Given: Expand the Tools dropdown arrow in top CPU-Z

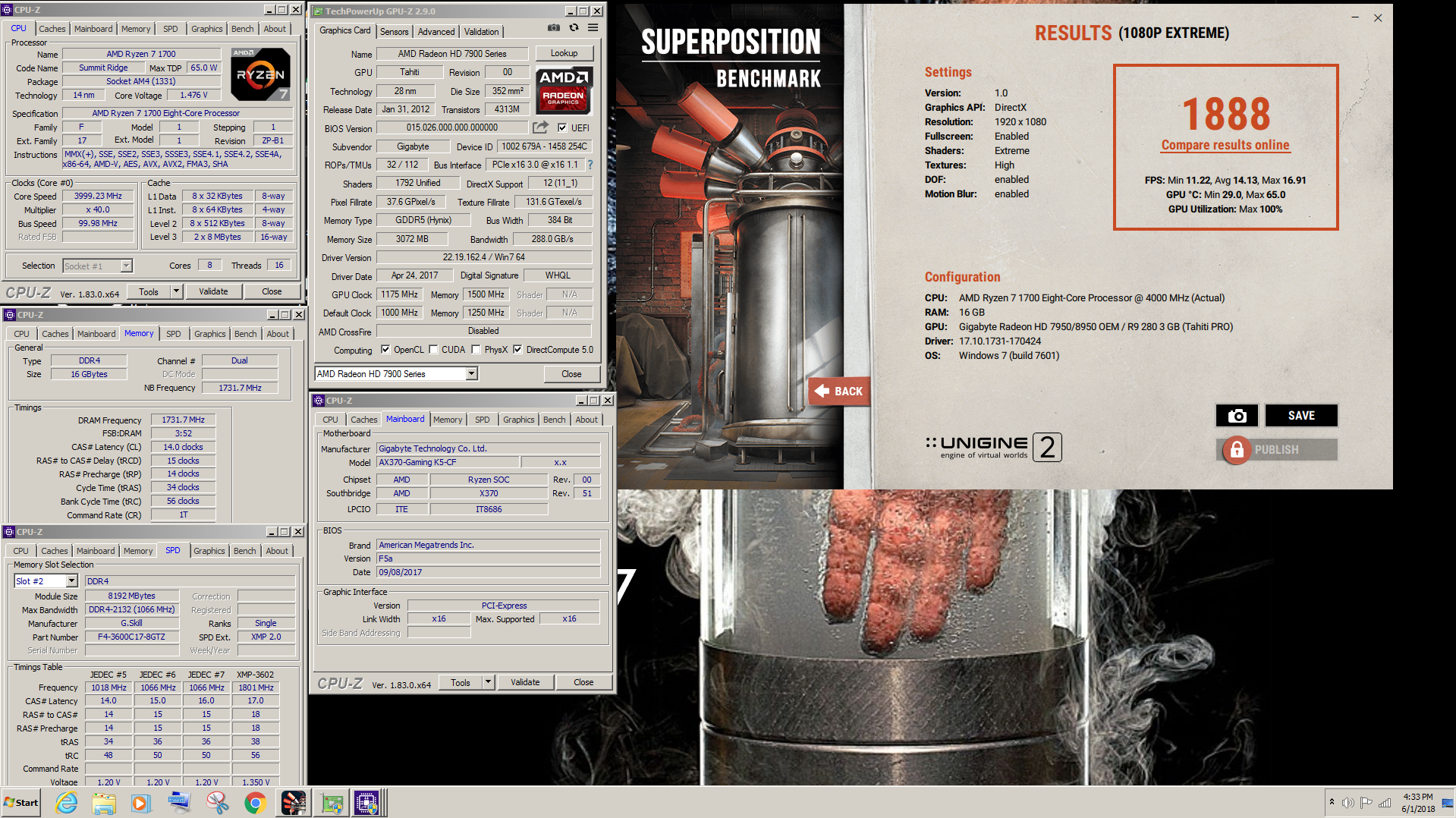Looking at the screenshot, I should [176, 291].
